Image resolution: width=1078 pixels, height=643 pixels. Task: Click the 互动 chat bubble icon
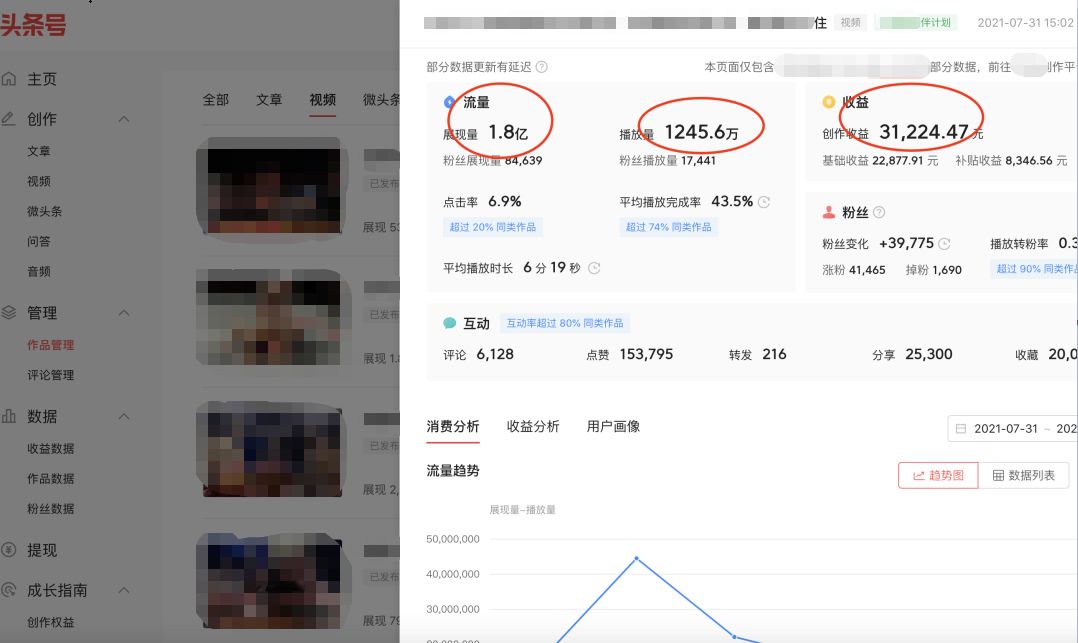[450, 323]
